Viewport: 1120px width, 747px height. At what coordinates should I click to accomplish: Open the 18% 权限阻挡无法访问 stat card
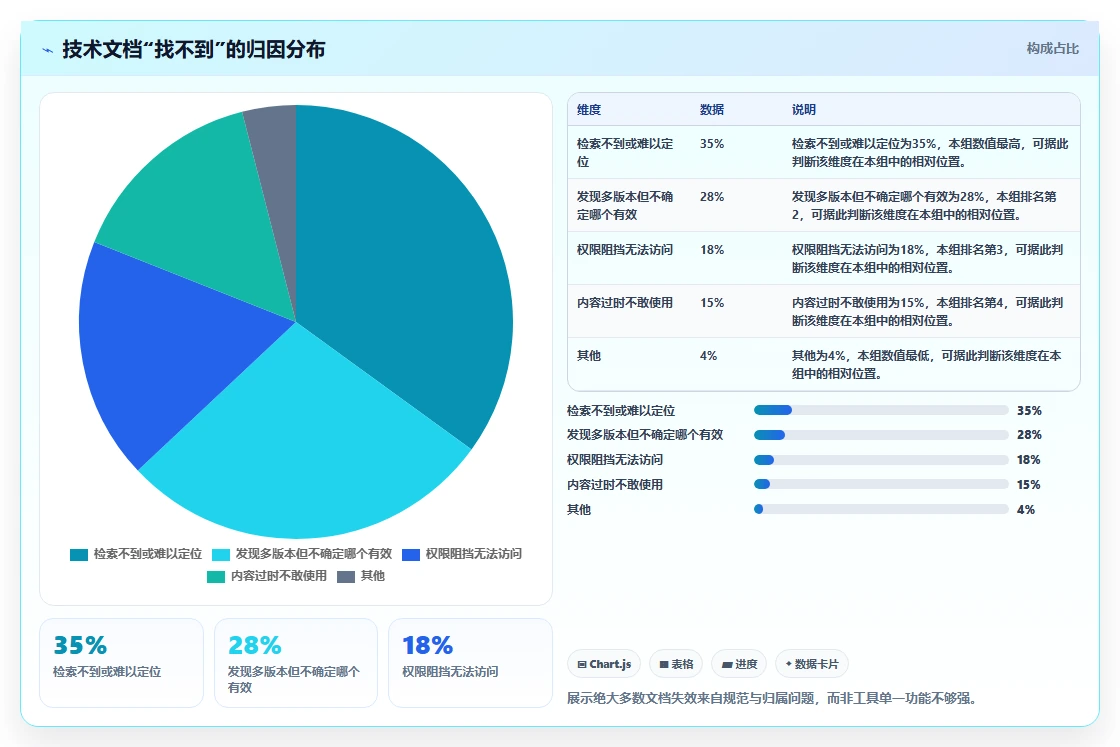(x=470, y=663)
